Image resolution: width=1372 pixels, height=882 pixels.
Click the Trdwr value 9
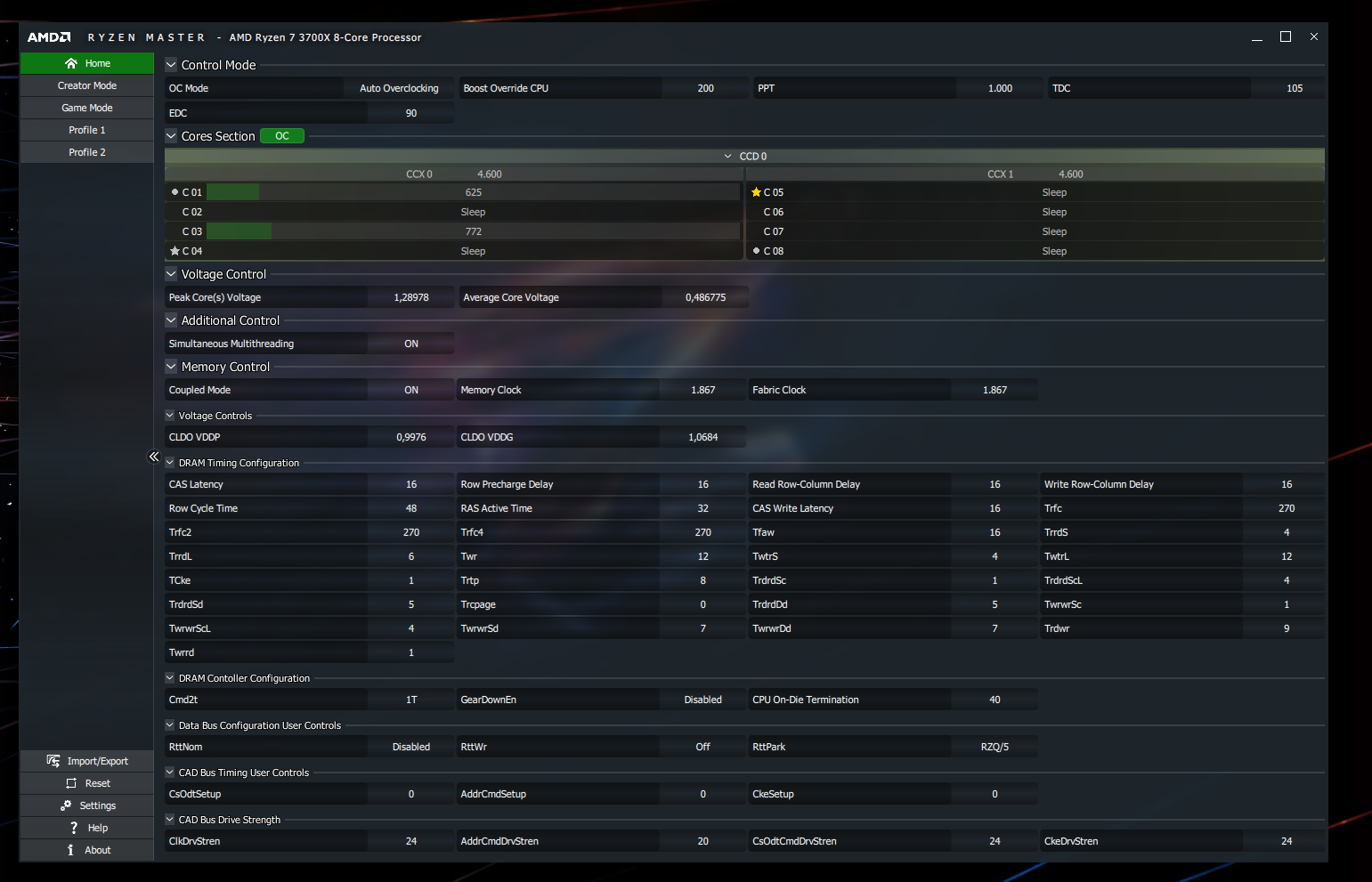tap(1286, 628)
